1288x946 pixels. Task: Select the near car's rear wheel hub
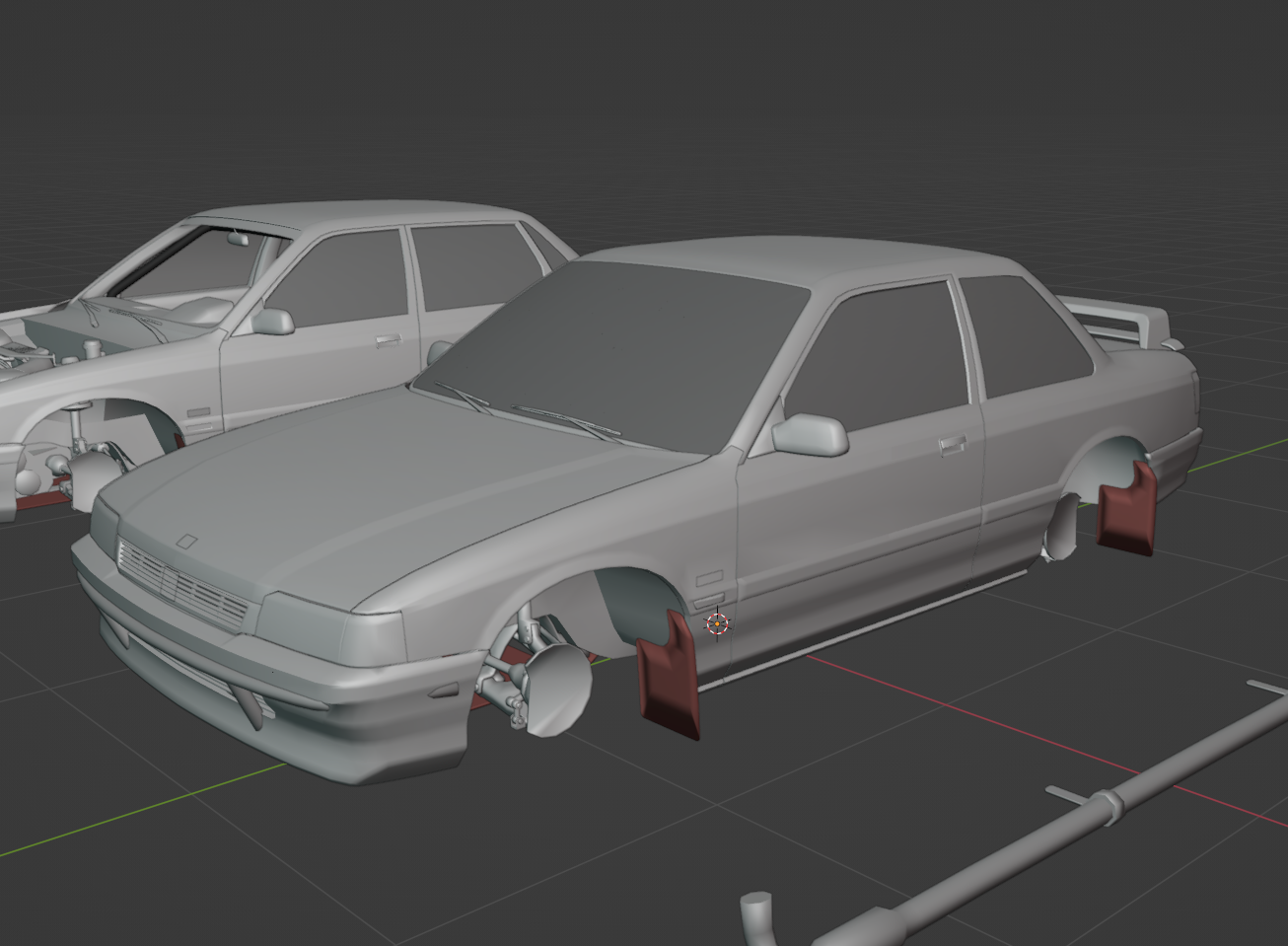coord(1062,530)
